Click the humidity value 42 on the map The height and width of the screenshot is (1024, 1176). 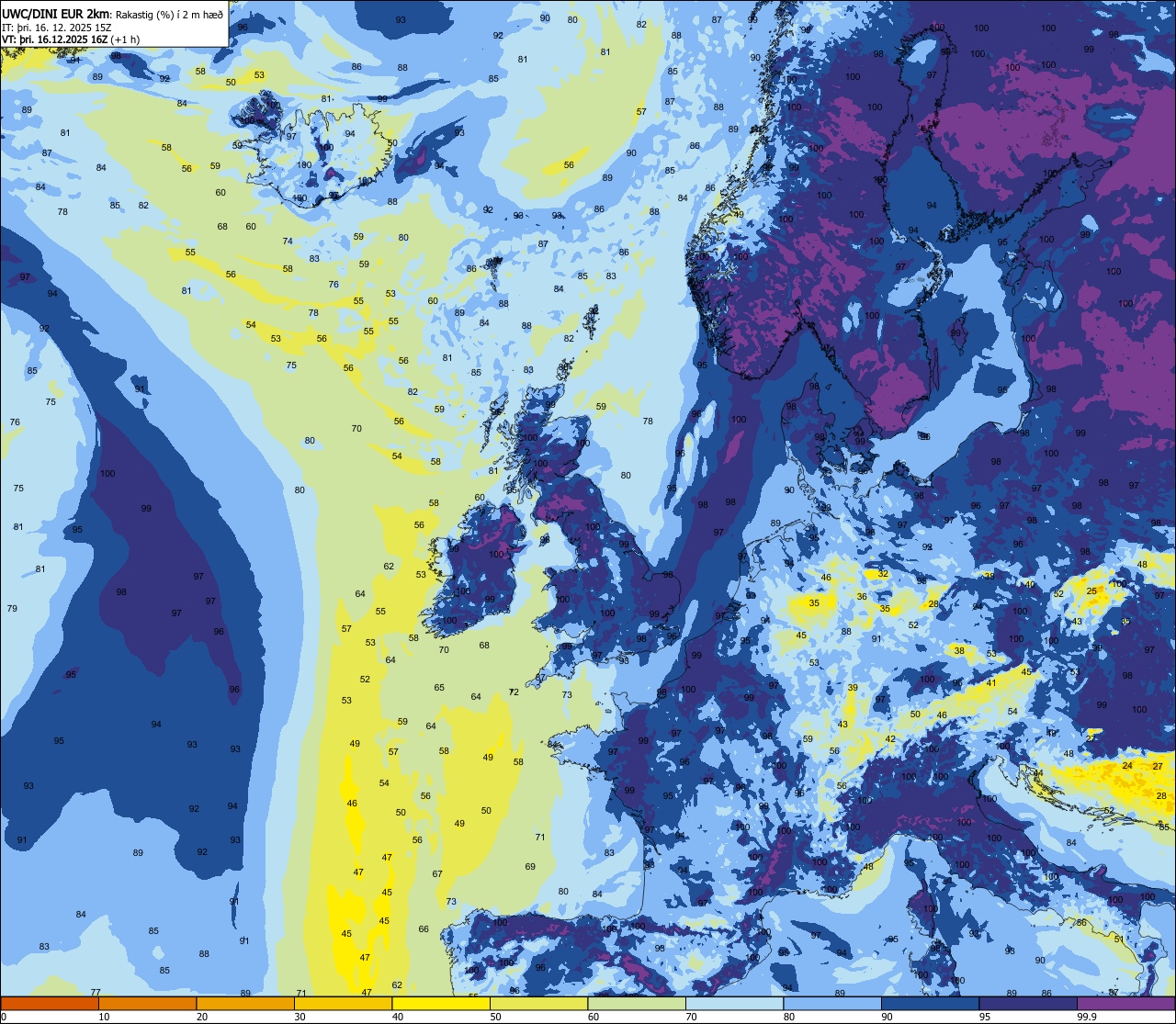click(x=890, y=739)
